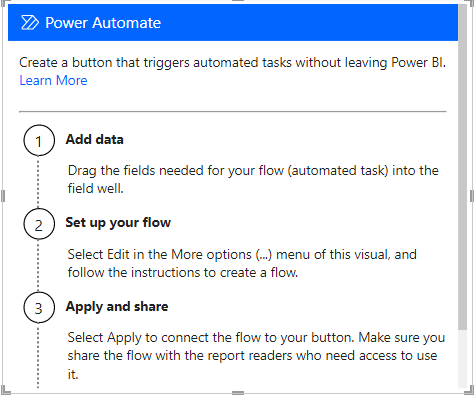This screenshot has width=476, height=400.
Task: Click the 'Drag the fields needed' description text
Action: coord(253,179)
